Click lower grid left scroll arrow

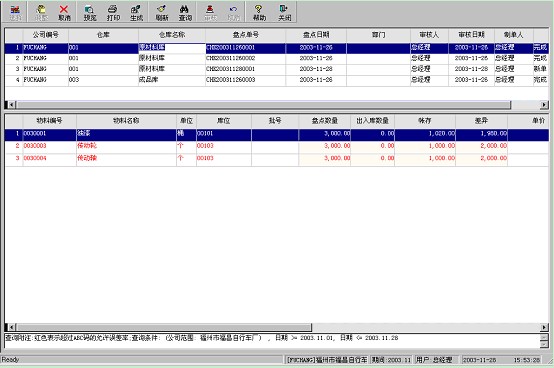pyautogui.click(x=11, y=327)
